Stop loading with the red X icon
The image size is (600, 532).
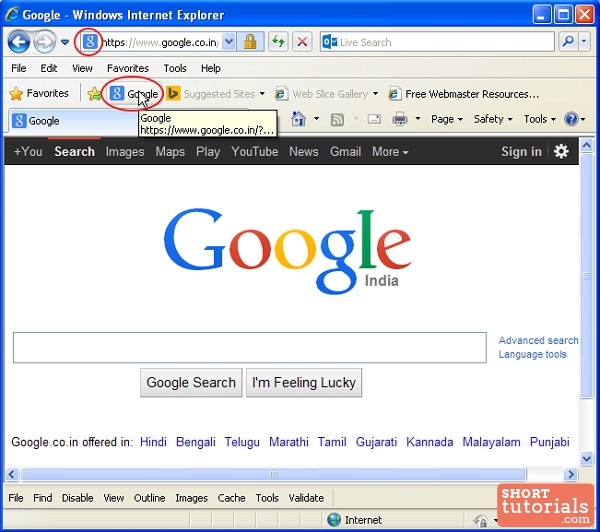click(302, 42)
